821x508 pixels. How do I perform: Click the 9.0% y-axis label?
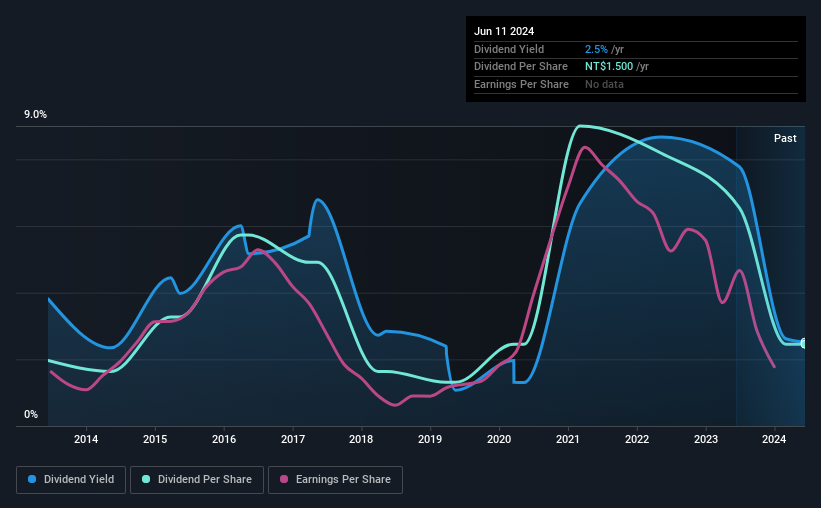point(35,115)
